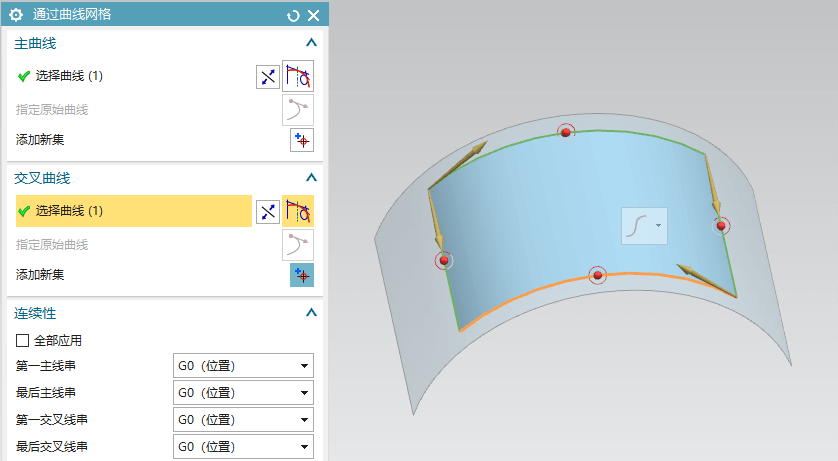Select highlighted 选择曲线 (1) under 交叉曲线
This screenshot has width=838, height=461.
[134, 211]
